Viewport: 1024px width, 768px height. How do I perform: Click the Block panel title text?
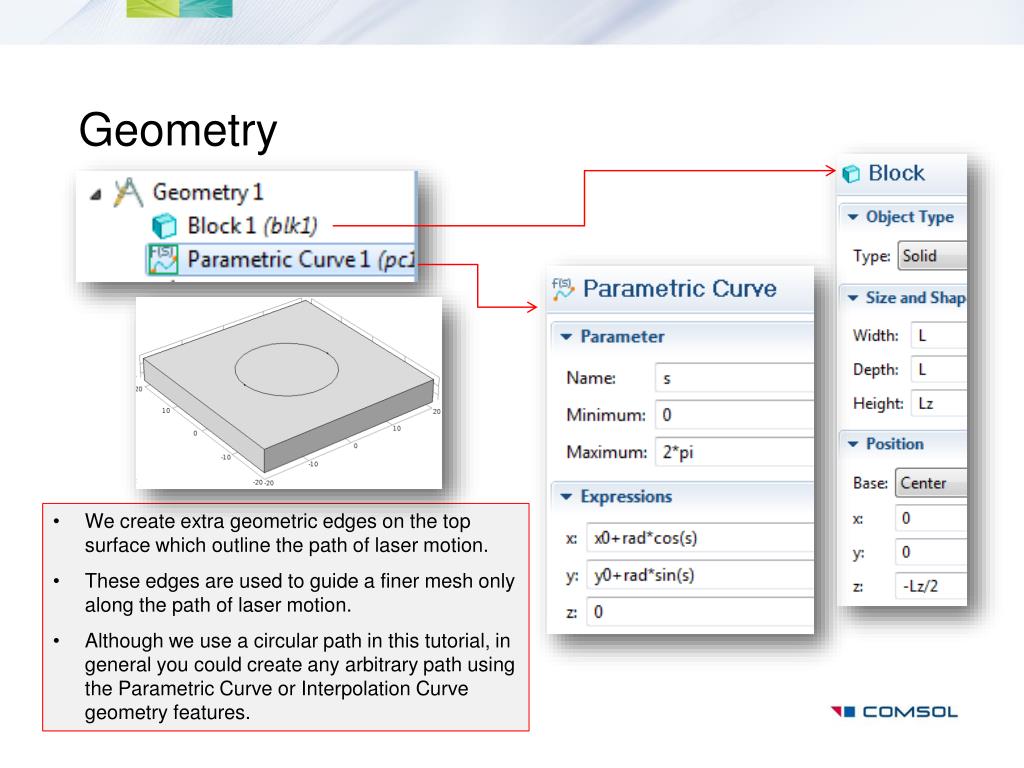click(896, 174)
